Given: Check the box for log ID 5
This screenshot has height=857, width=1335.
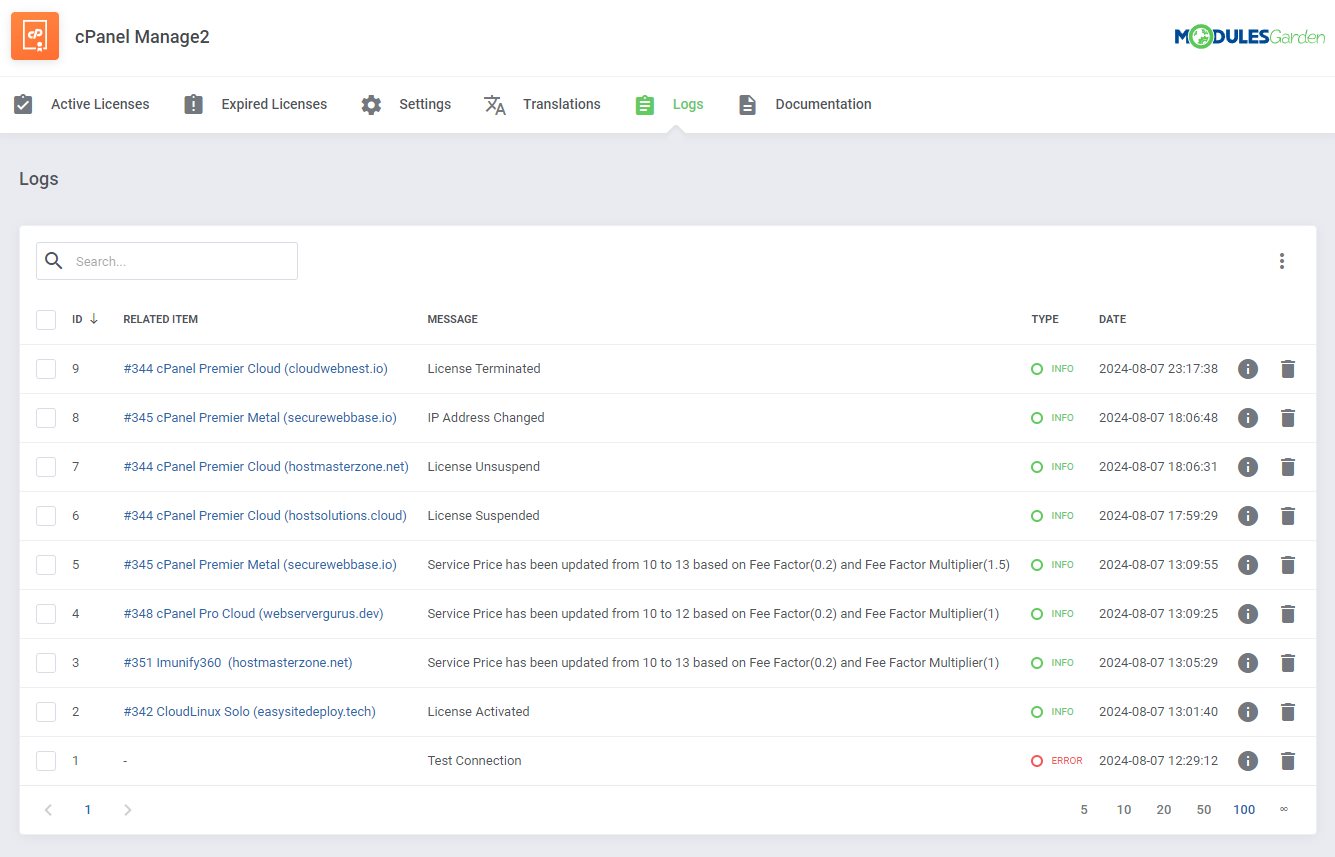Looking at the screenshot, I should coord(46,565).
